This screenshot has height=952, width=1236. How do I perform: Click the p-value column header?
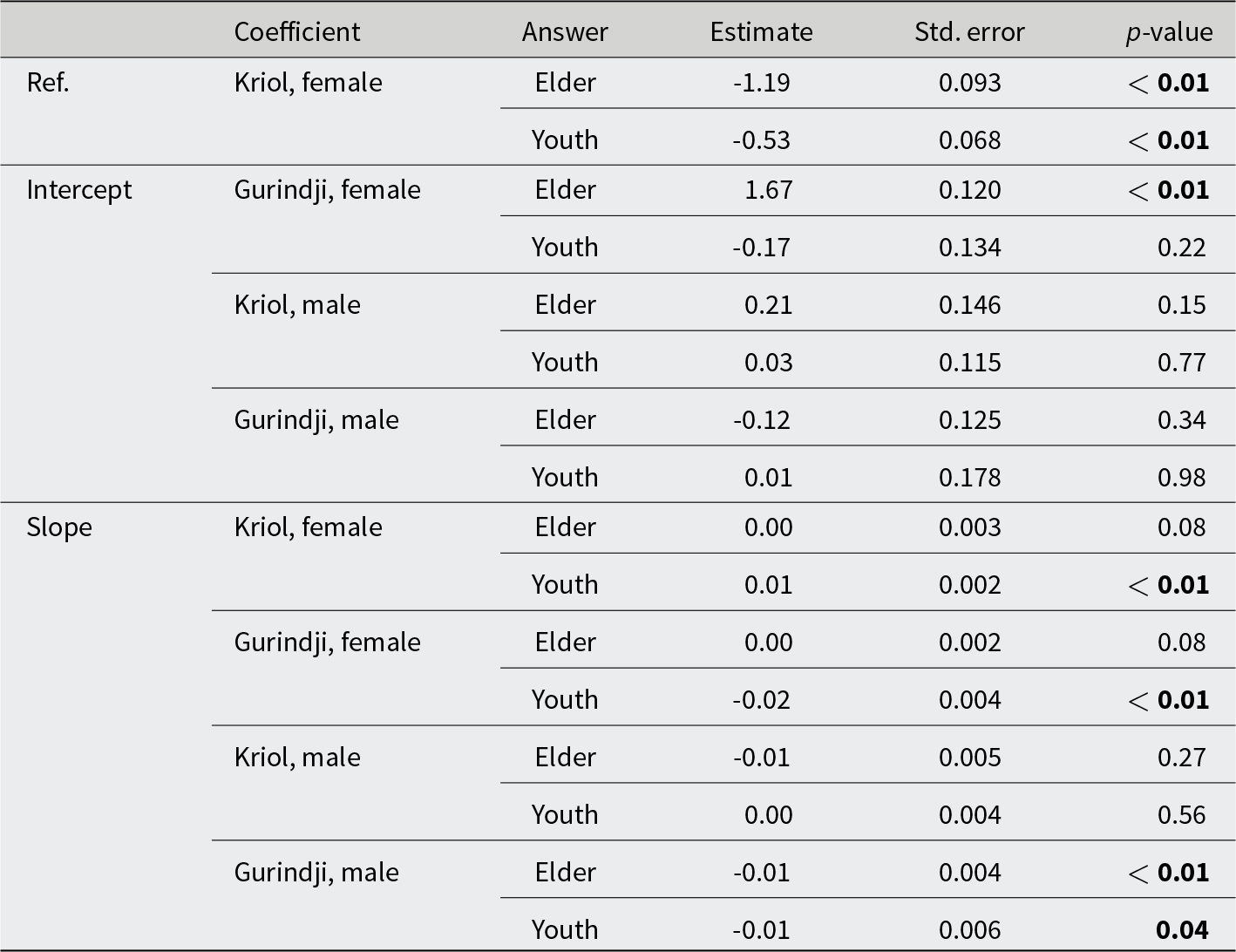click(x=1169, y=31)
